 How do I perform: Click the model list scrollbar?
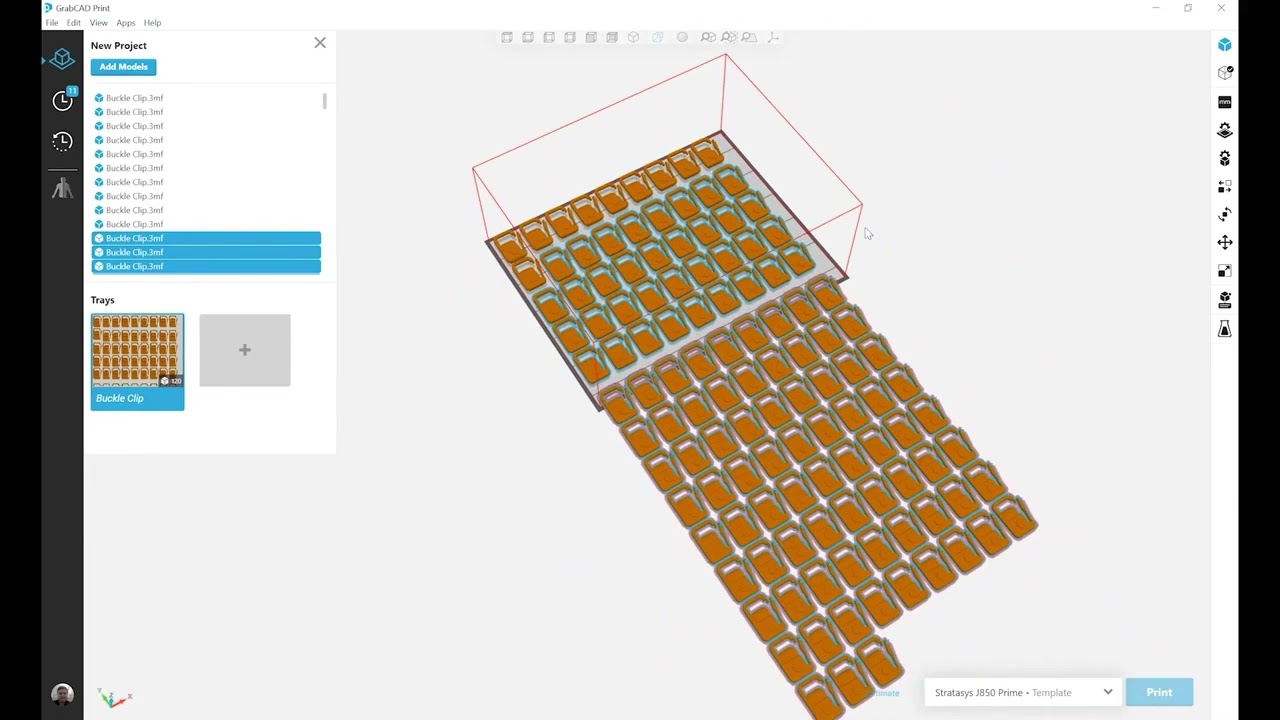325,101
